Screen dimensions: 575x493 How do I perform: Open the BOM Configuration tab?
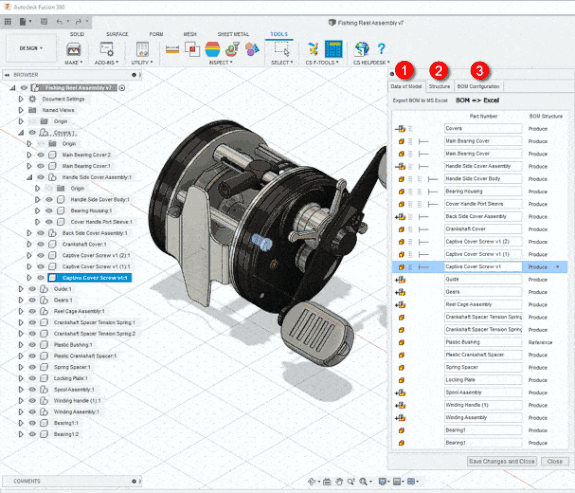[x=478, y=86]
